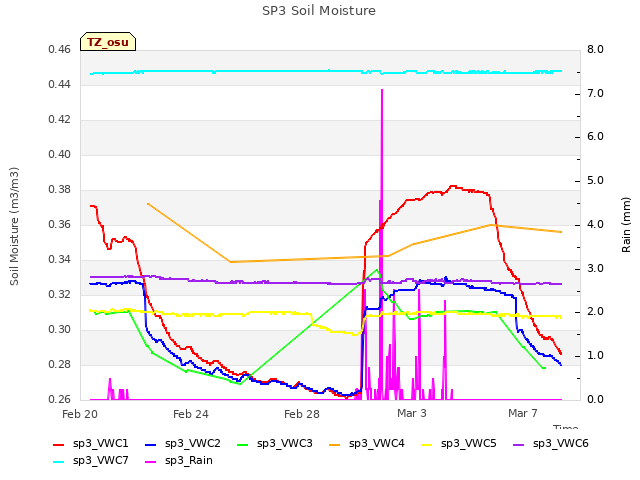Select the sp3_VWC6 legend label
Image resolution: width=640 pixels, height=480 pixels.
click(x=561, y=444)
